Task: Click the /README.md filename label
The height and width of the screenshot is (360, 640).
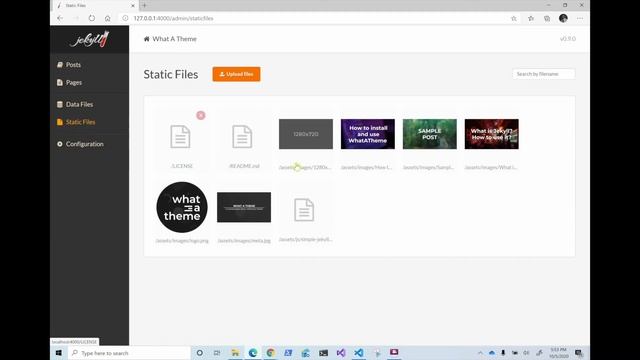Action: (x=244, y=166)
